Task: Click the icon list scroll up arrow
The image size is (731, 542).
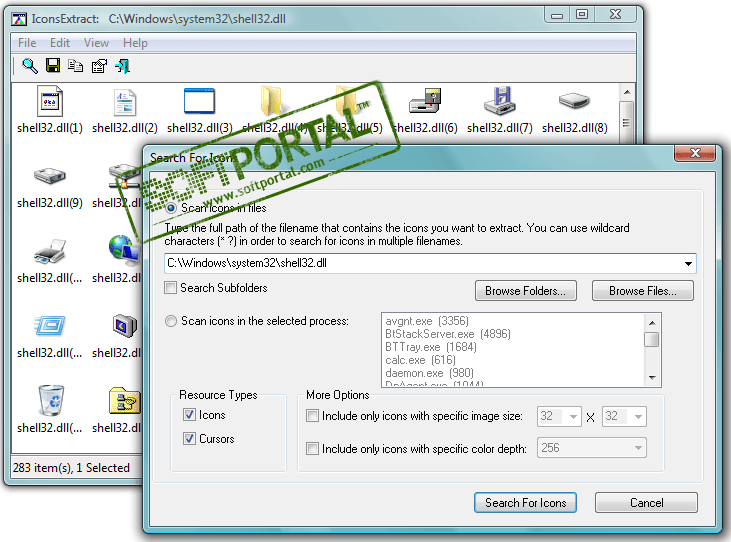Action: (627, 92)
